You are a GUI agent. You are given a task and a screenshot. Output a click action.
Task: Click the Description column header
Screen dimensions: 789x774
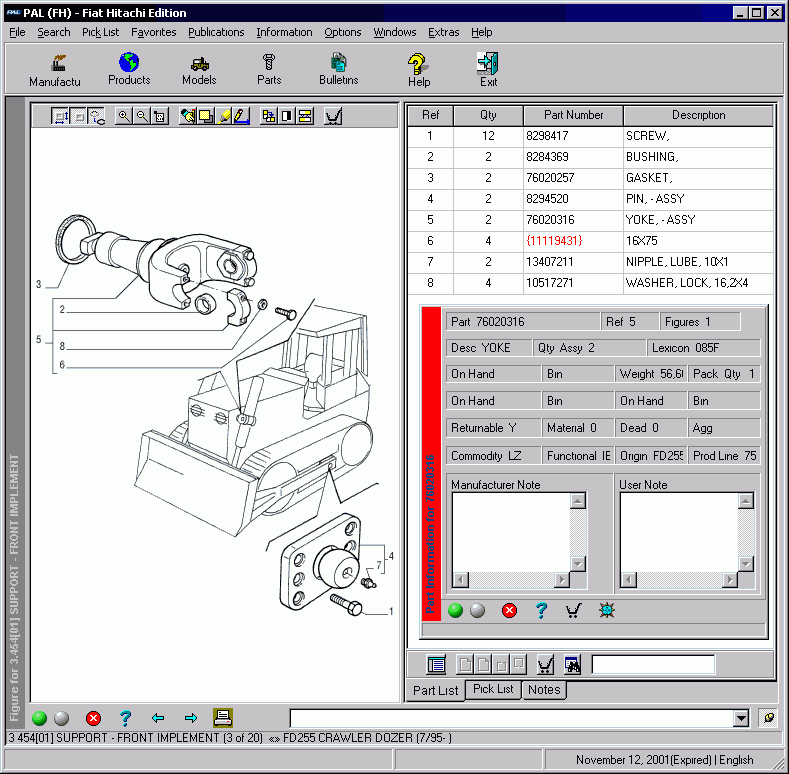[698, 115]
